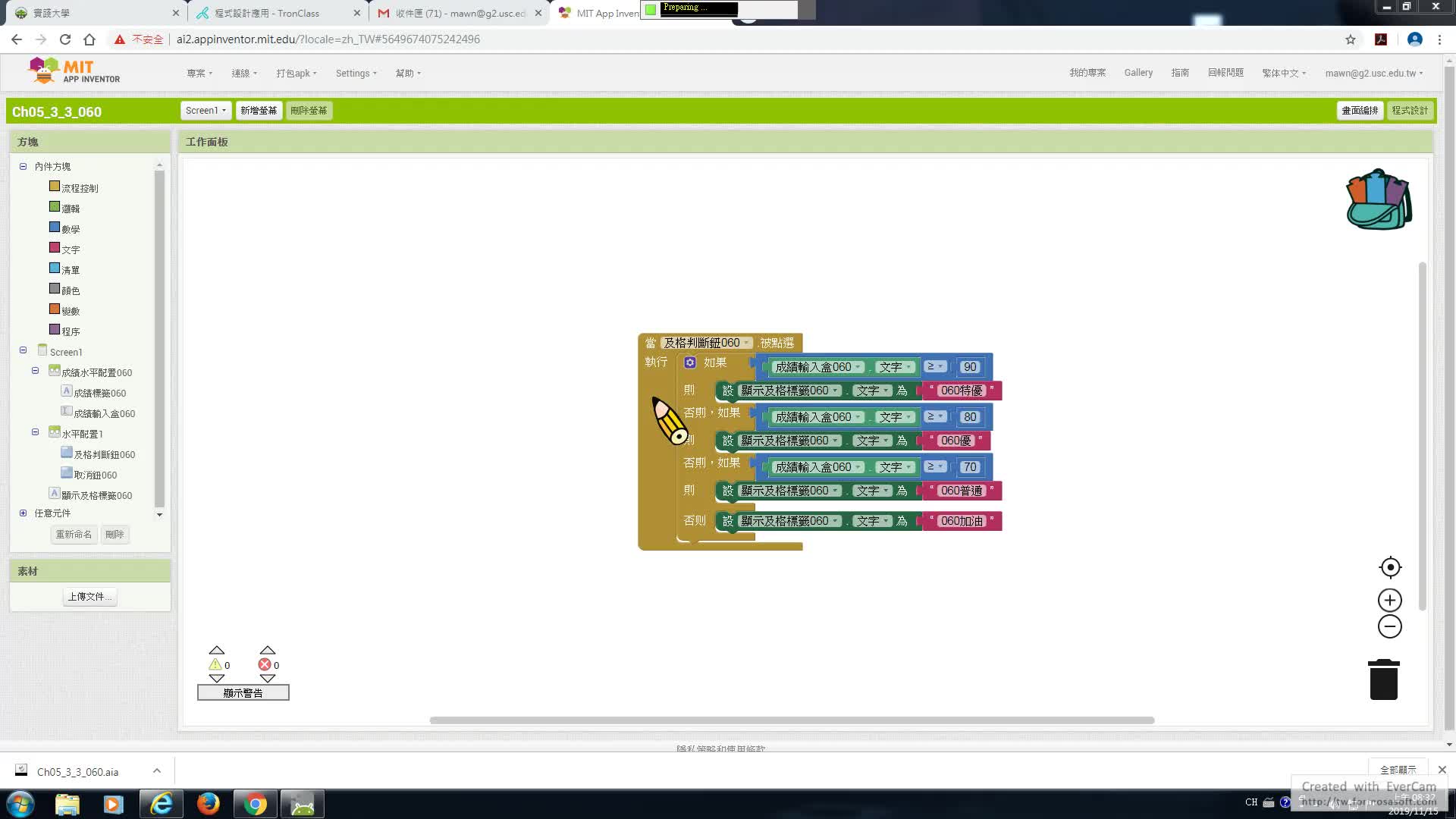Open the Gallery link
This screenshot has height=819, width=1456.
(x=1138, y=73)
